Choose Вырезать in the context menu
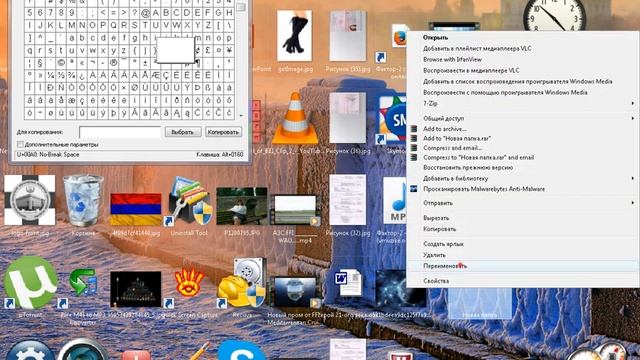This screenshot has width=640, height=360. [522, 218]
